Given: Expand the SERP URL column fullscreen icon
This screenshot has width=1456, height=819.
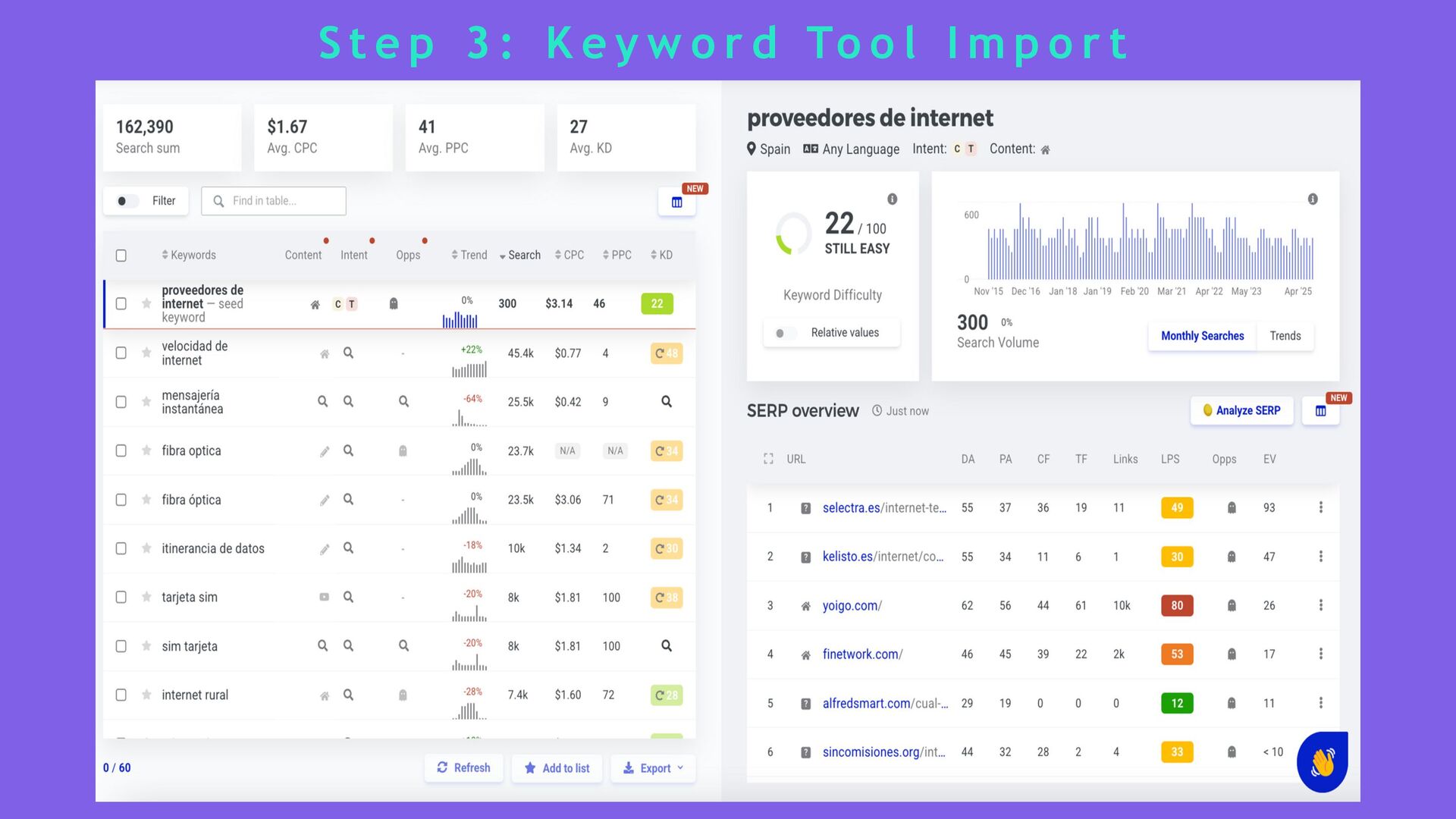Looking at the screenshot, I should (x=768, y=459).
